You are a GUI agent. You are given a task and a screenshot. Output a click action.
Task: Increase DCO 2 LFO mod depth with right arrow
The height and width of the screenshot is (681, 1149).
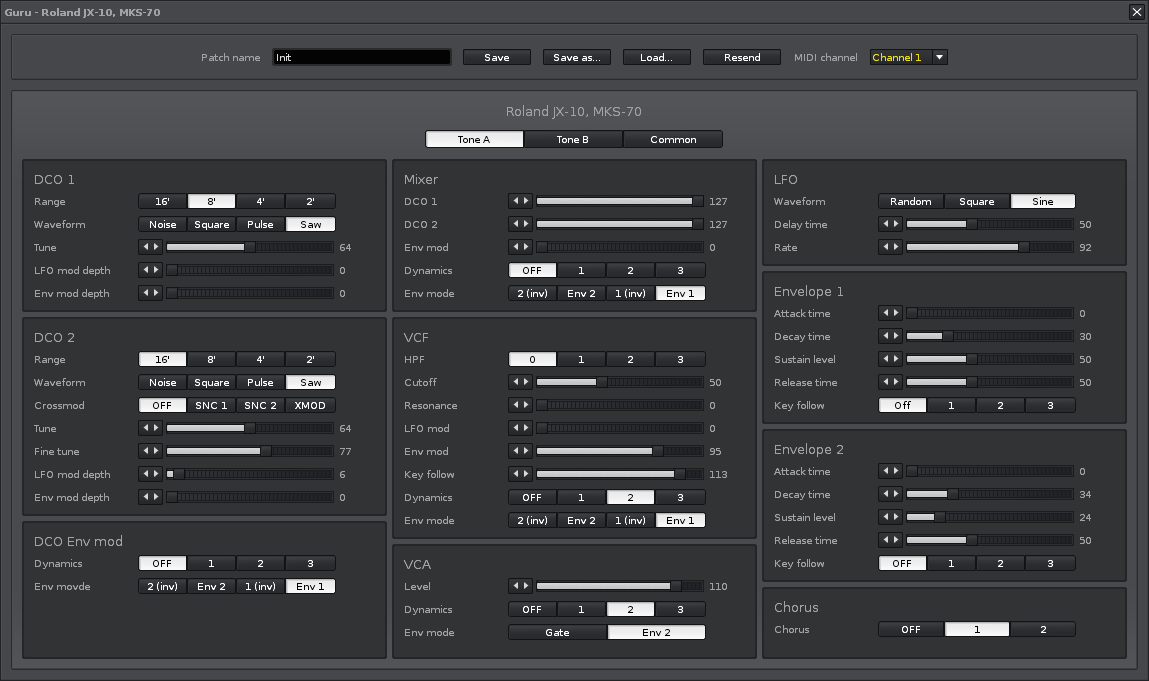[155, 474]
